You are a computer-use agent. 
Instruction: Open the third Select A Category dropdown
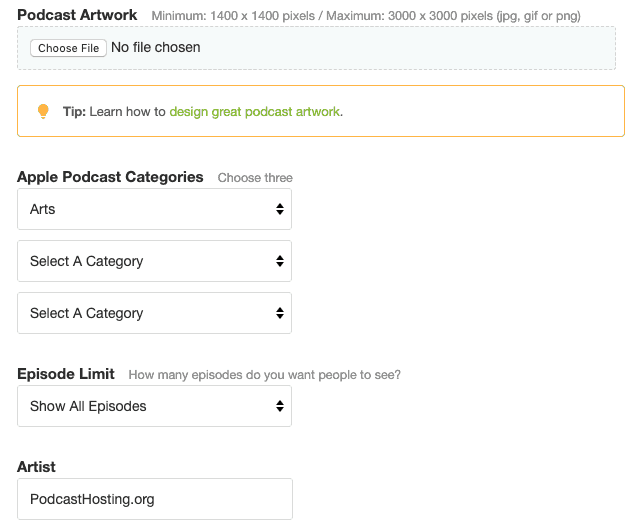[x=155, y=313]
